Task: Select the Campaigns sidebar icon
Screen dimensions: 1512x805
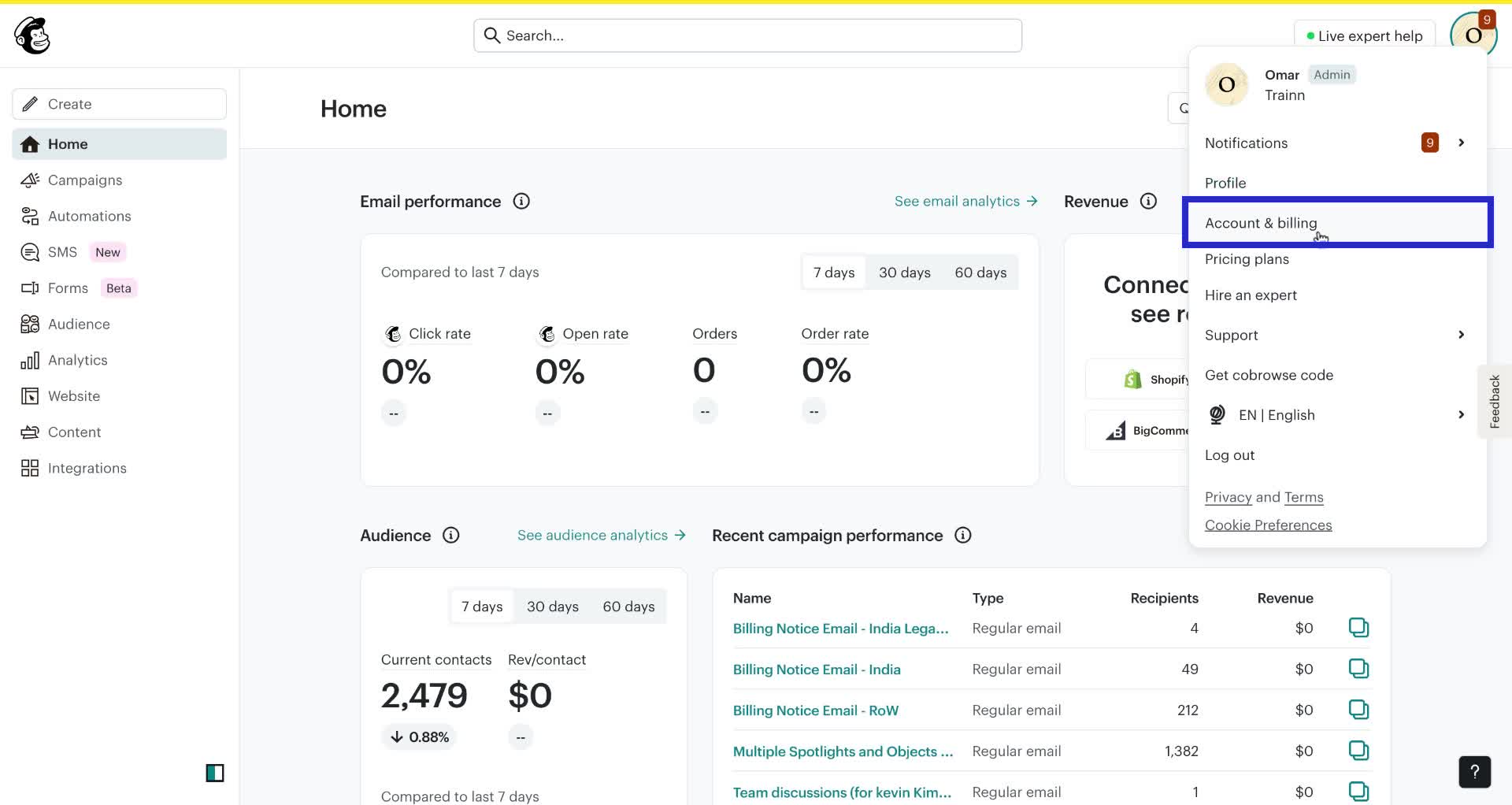Action: [30, 180]
